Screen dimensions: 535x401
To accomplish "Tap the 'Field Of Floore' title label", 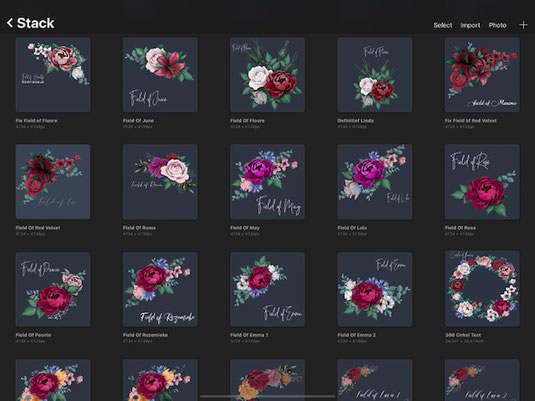I will pos(247,120).
